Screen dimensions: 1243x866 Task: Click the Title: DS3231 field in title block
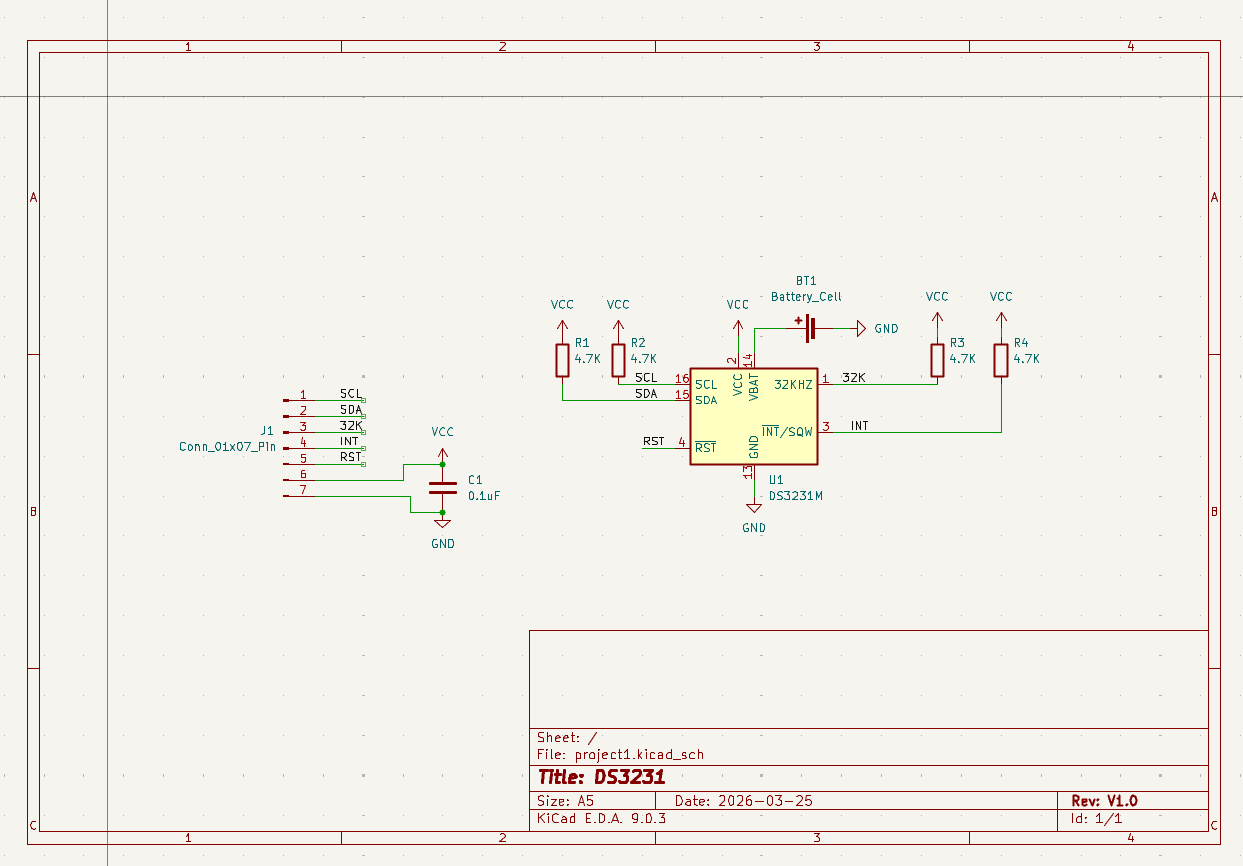(x=601, y=777)
